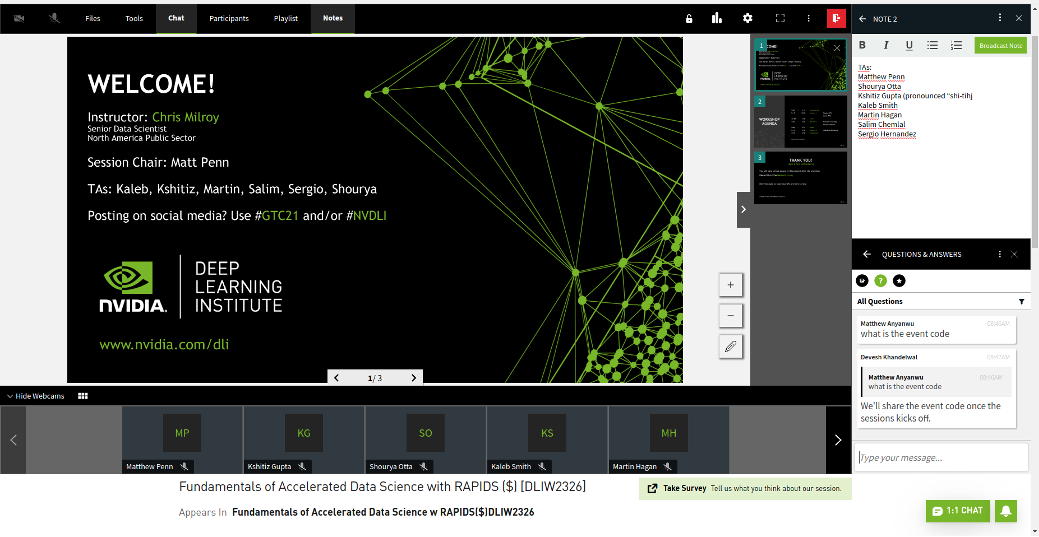Insert numbered list in note
This screenshot has width=1039, height=537.
[956, 45]
